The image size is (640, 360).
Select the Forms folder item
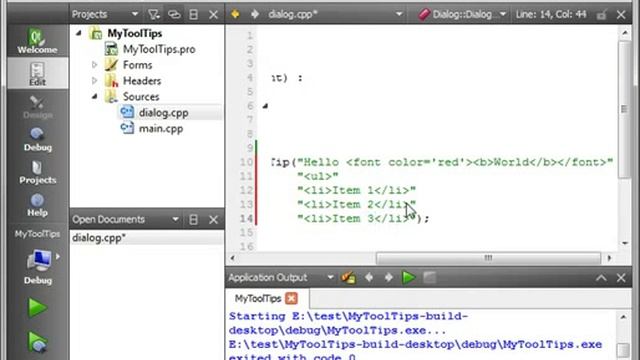click(137, 65)
